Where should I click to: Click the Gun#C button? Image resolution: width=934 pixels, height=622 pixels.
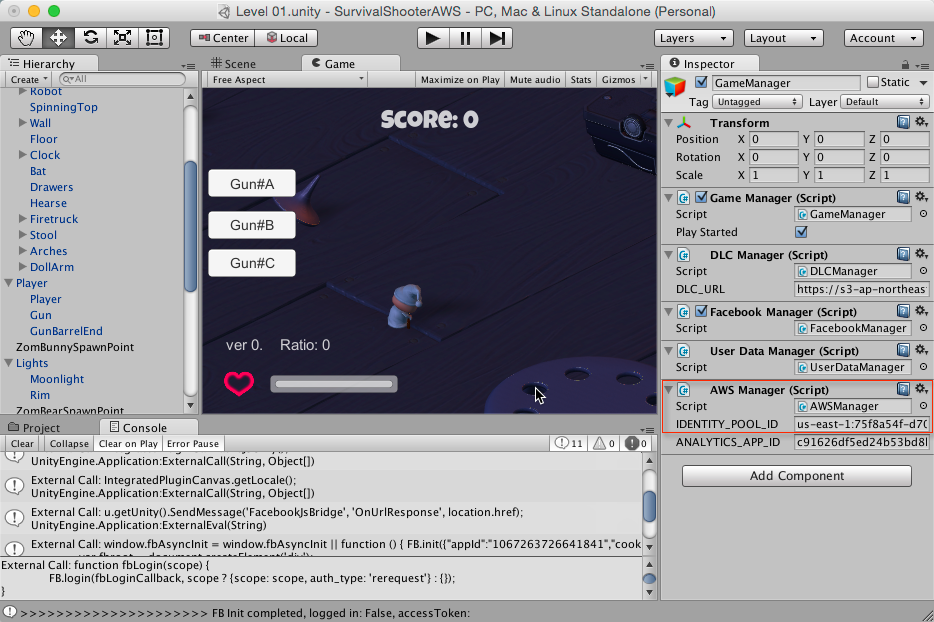click(252, 263)
